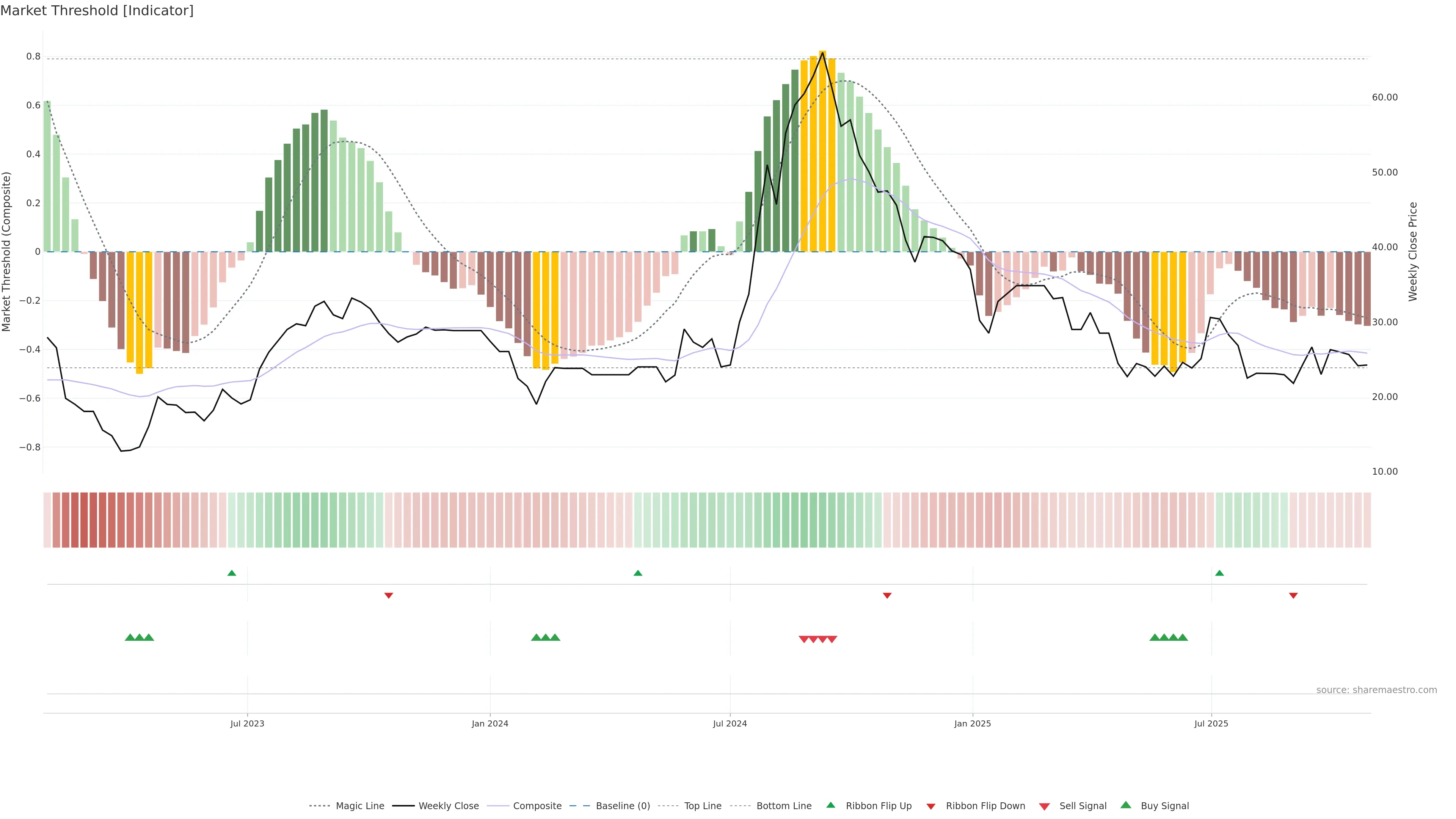The image size is (1456, 819).
Task: Toggle the Top Line legend entry
Action: (x=703, y=806)
